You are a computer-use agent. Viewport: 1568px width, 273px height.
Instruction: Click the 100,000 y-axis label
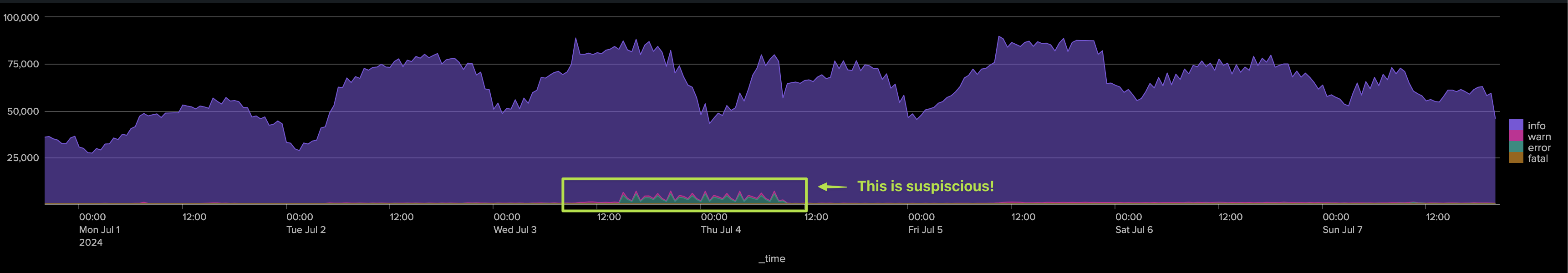[20, 18]
